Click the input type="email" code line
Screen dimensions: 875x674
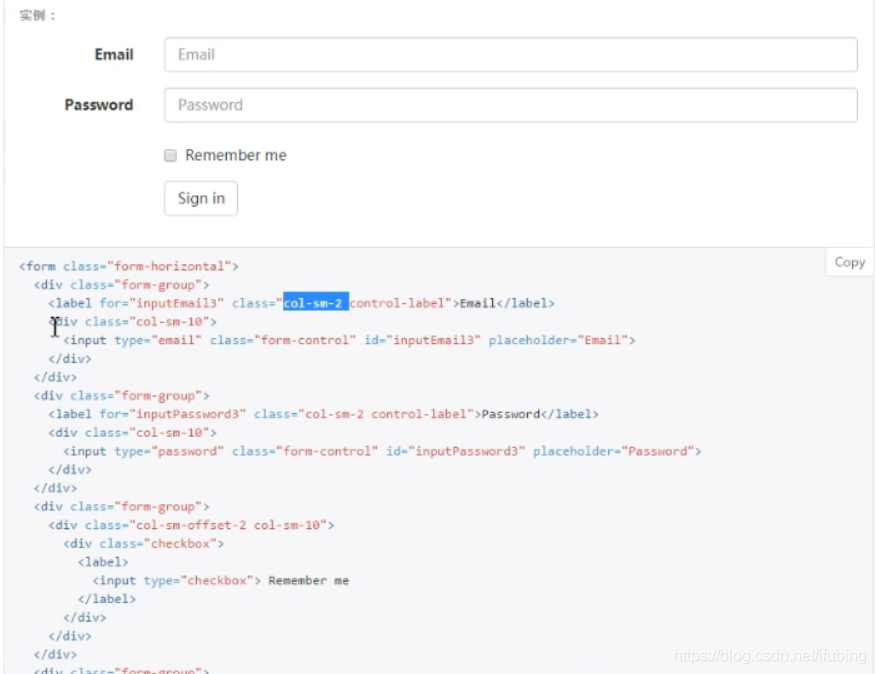coord(349,340)
